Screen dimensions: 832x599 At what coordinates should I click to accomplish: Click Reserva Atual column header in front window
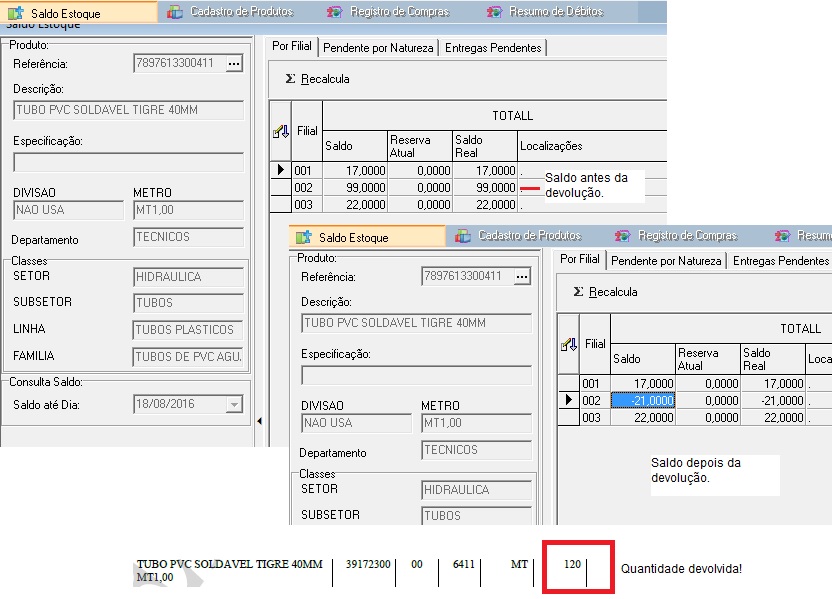point(708,359)
